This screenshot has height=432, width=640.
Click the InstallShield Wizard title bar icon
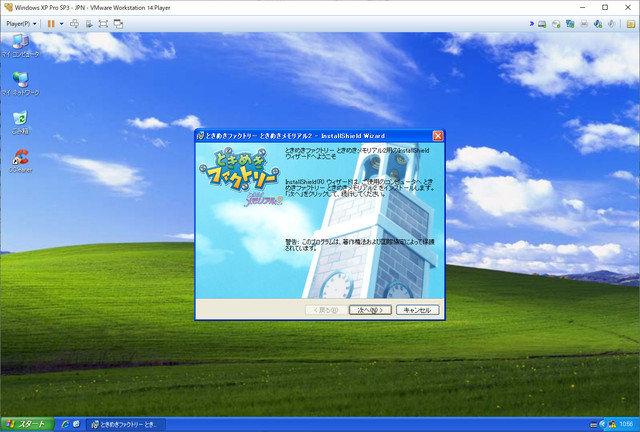coord(200,136)
